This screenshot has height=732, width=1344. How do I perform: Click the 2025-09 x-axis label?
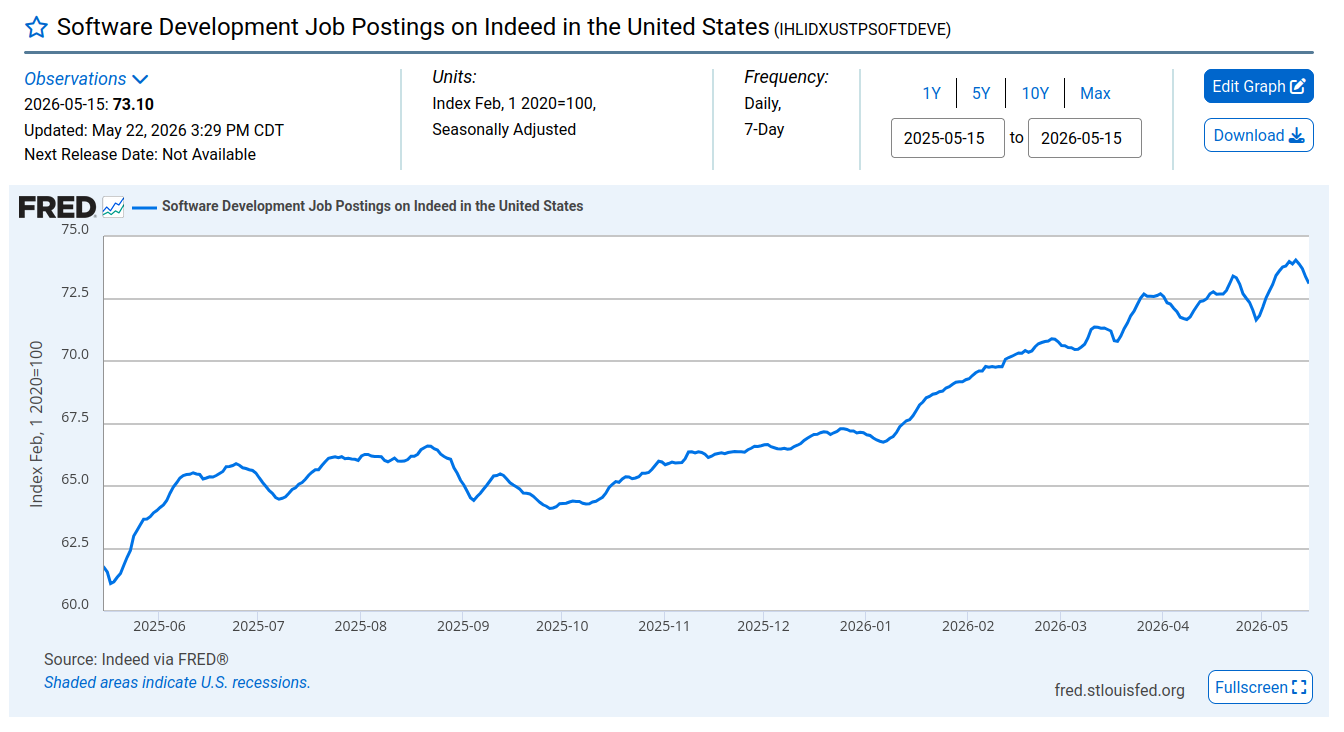pos(463,626)
